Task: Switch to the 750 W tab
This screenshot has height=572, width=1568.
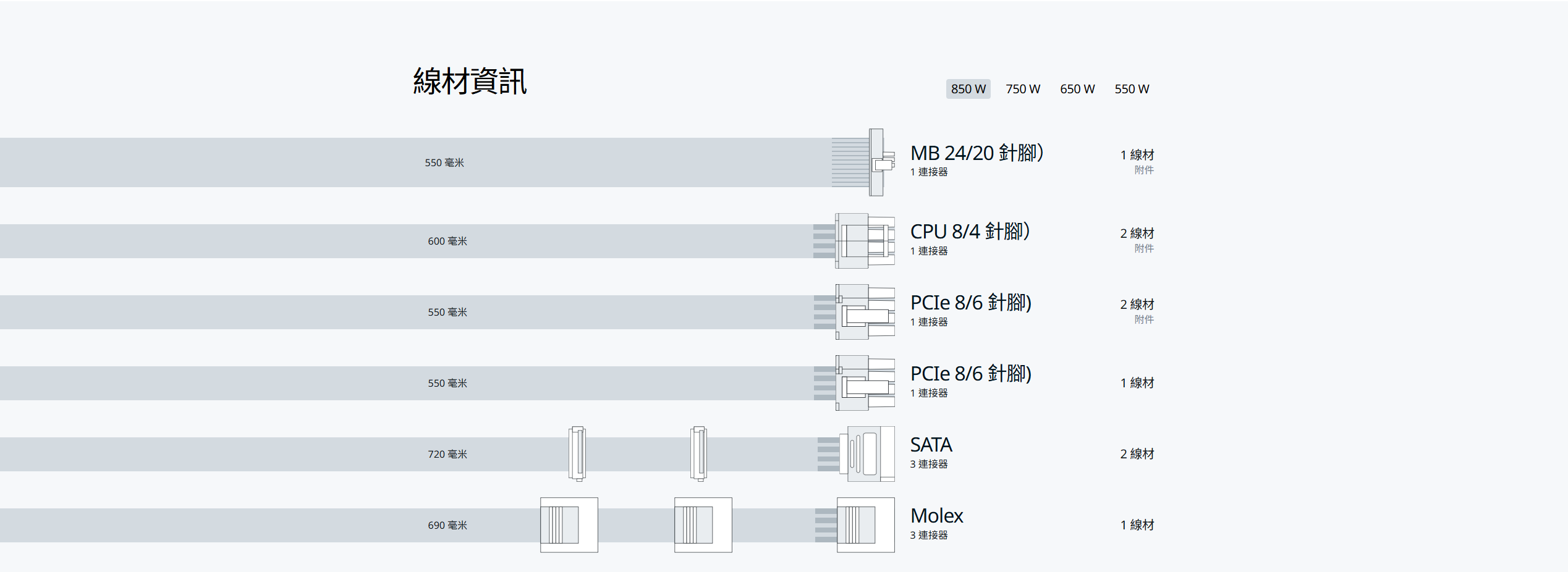Action: point(1022,89)
